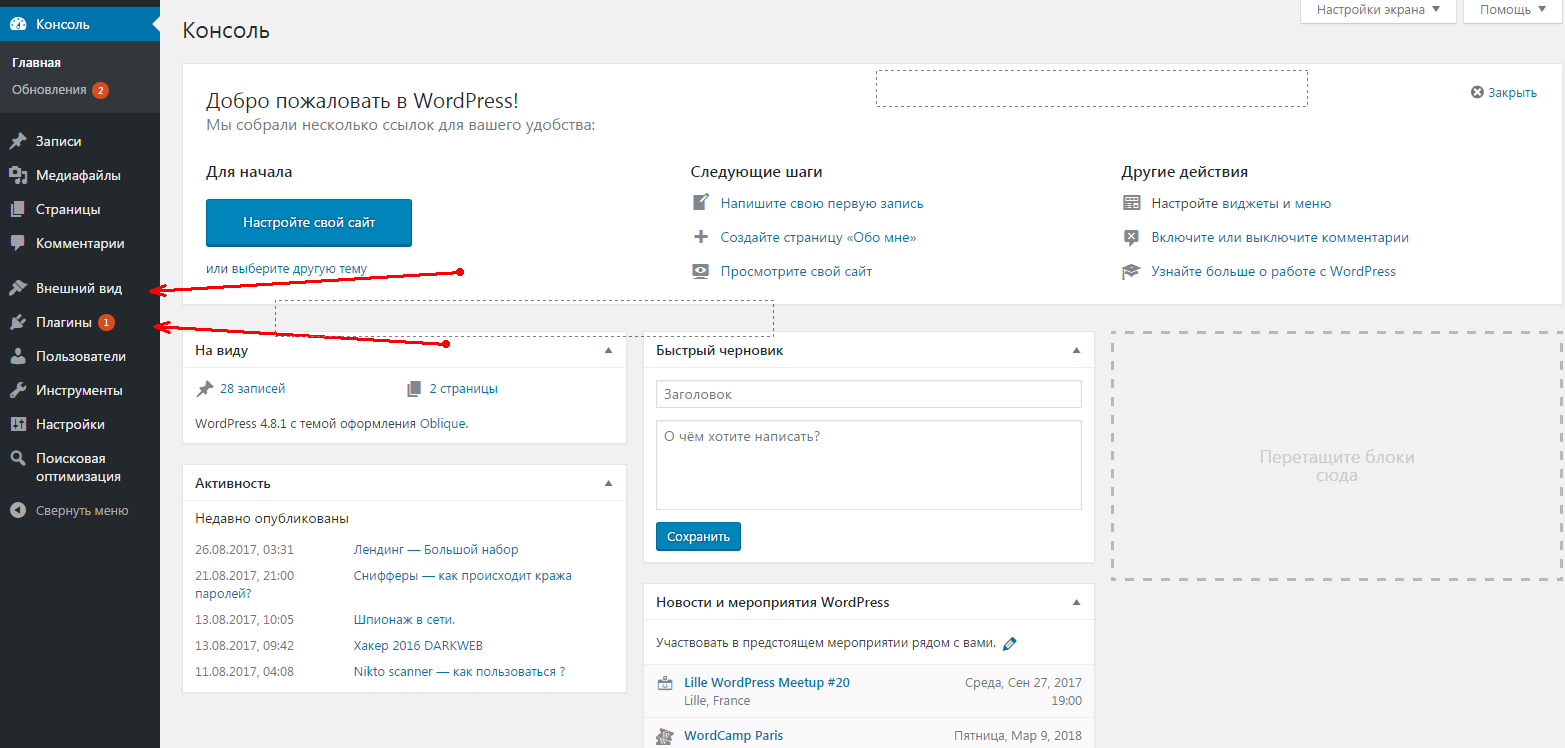Open the Шпионаж в сети post

click(404, 619)
